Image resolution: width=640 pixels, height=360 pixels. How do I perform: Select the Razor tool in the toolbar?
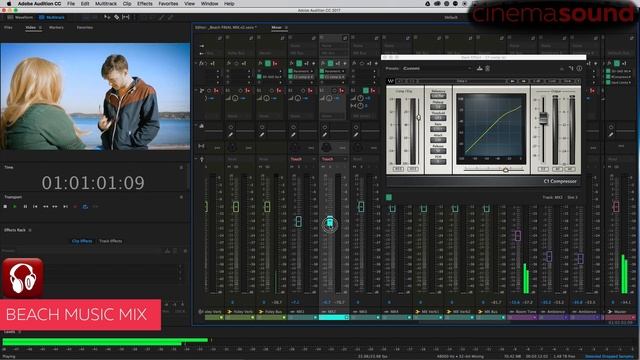pyautogui.click(x=116, y=18)
